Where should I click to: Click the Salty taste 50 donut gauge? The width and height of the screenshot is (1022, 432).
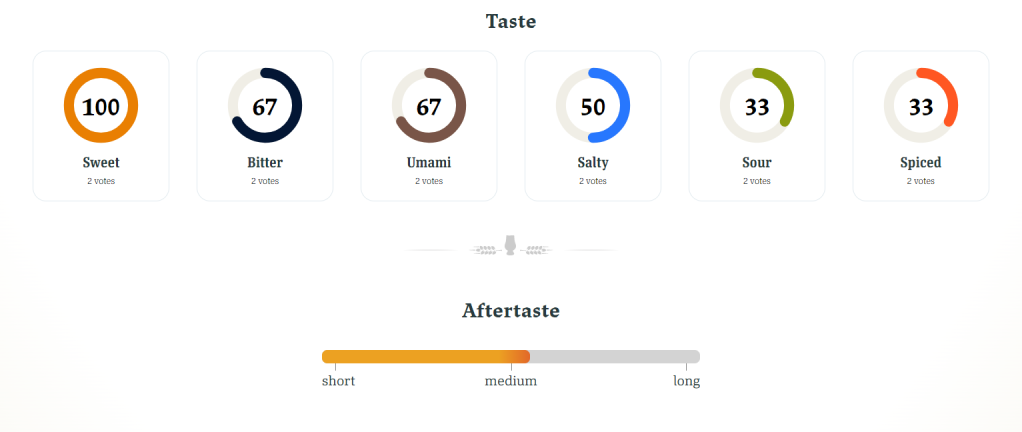coord(593,106)
